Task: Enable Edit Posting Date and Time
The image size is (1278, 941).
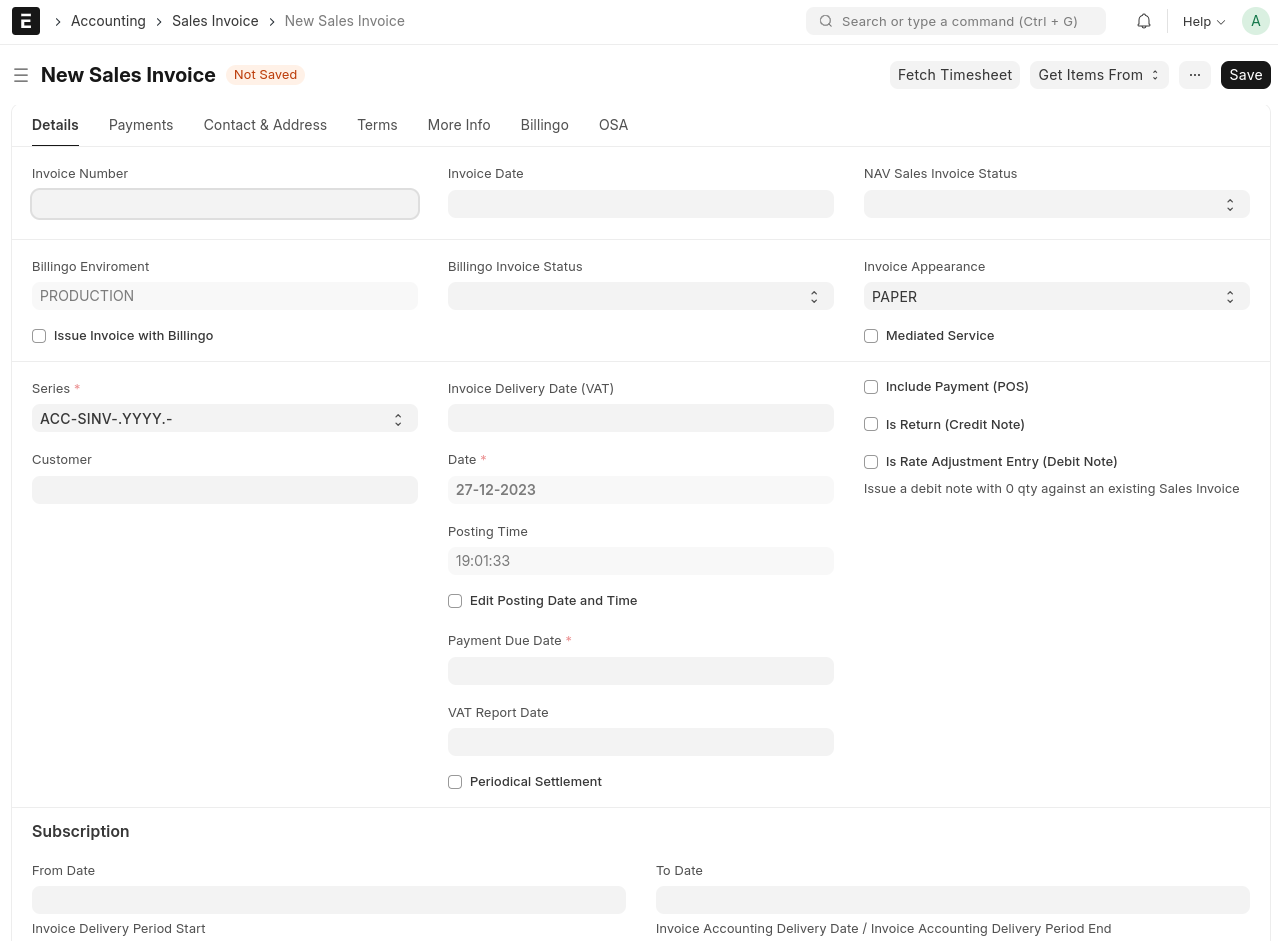Action: tap(455, 601)
